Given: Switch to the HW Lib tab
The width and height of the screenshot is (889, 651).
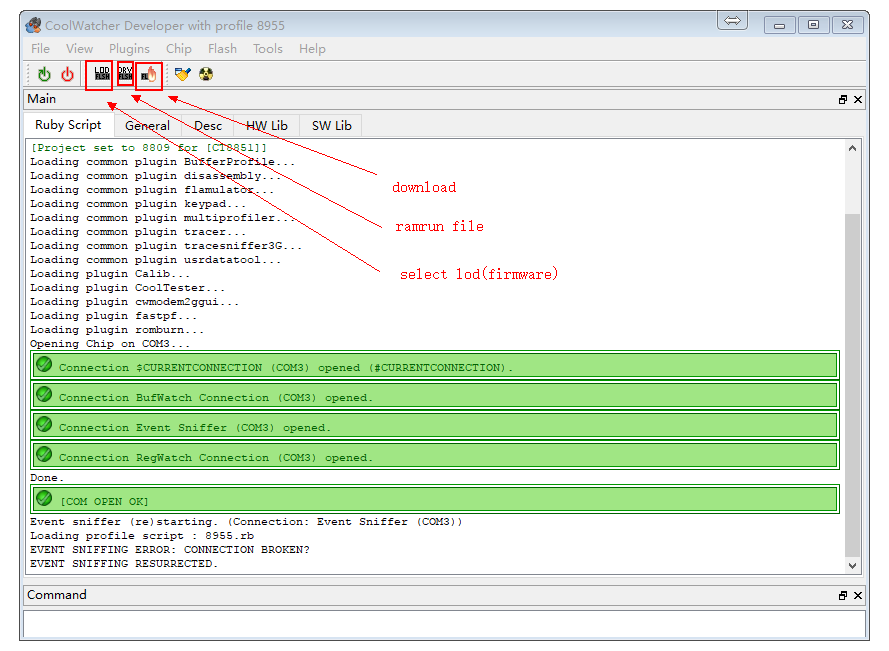Looking at the screenshot, I should tap(266, 126).
